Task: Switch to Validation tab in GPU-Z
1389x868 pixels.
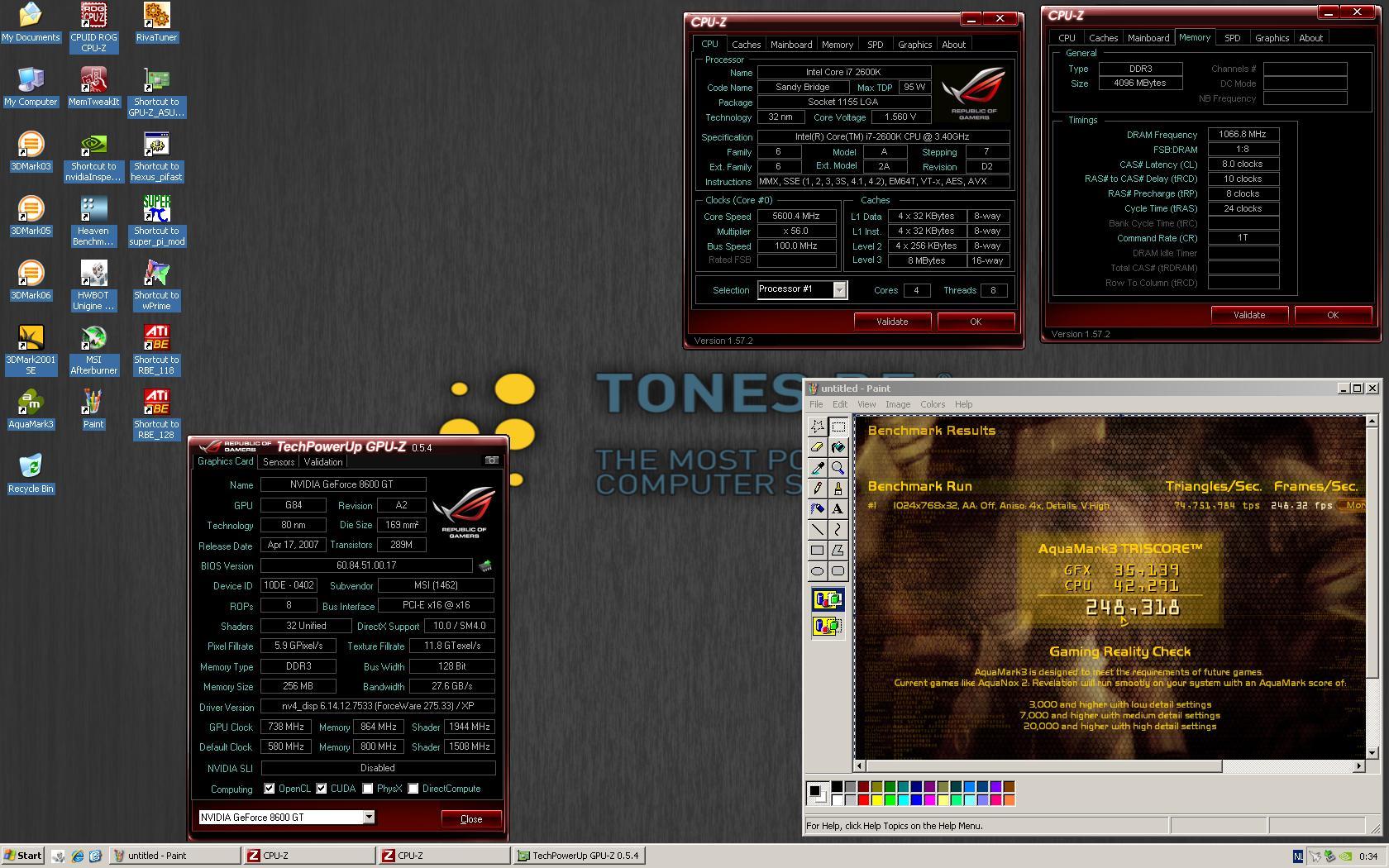Action: coord(323,462)
